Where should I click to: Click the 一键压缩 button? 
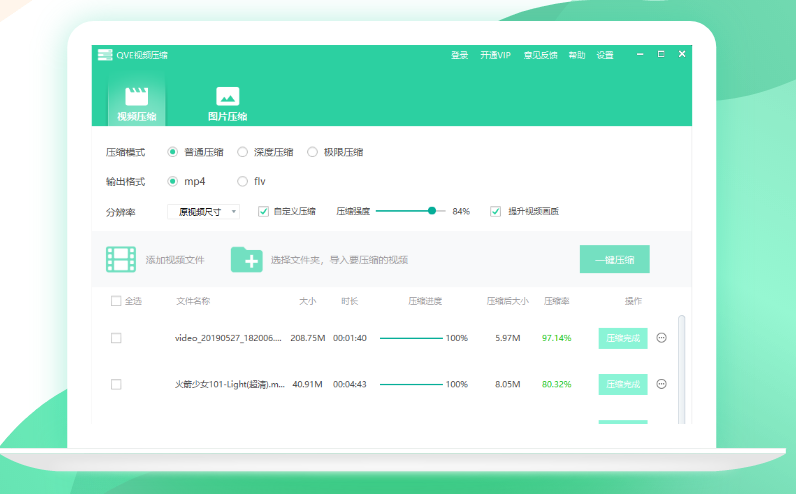pyautogui.click(x=615, y=259)
